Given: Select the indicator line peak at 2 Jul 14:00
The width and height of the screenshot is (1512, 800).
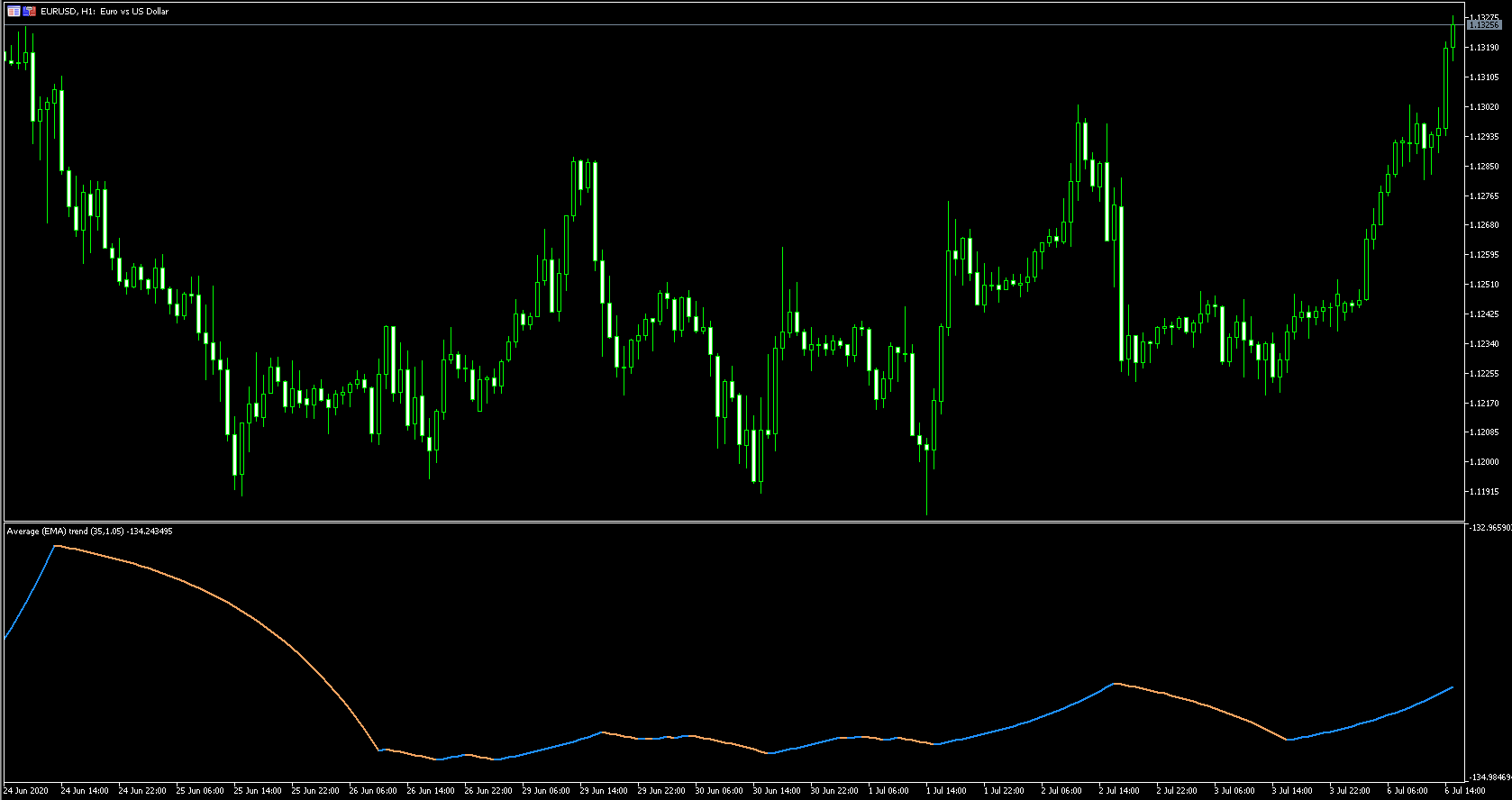Looking at the screenshot, I should (1116, 684).
